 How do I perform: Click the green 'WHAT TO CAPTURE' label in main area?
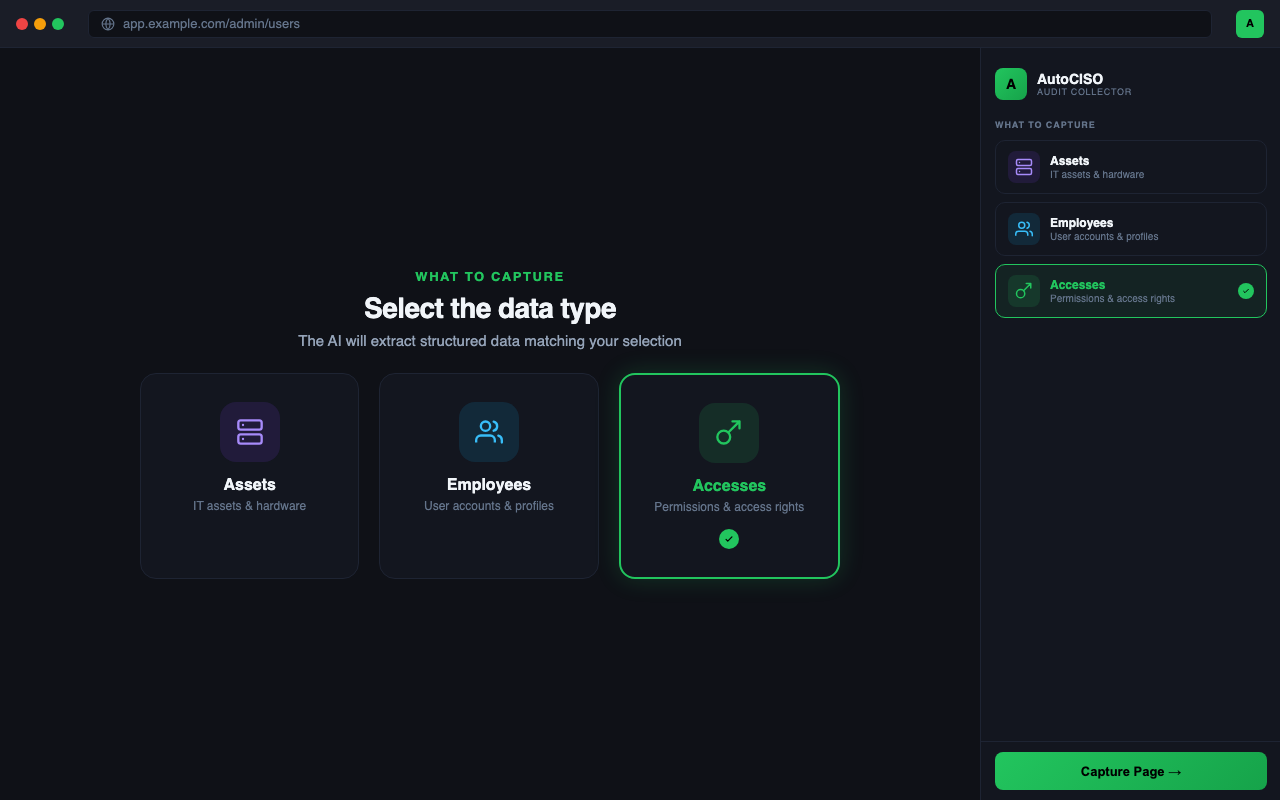pos(490,276)
